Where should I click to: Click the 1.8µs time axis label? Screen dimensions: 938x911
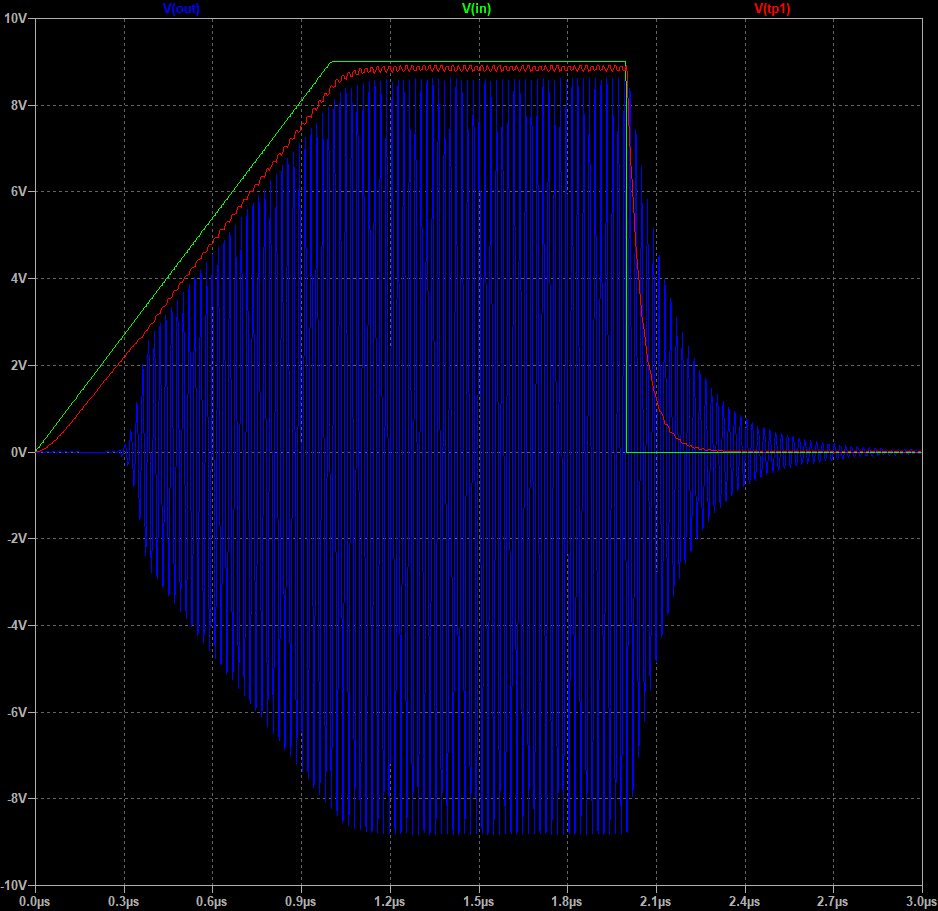(567, 901)
